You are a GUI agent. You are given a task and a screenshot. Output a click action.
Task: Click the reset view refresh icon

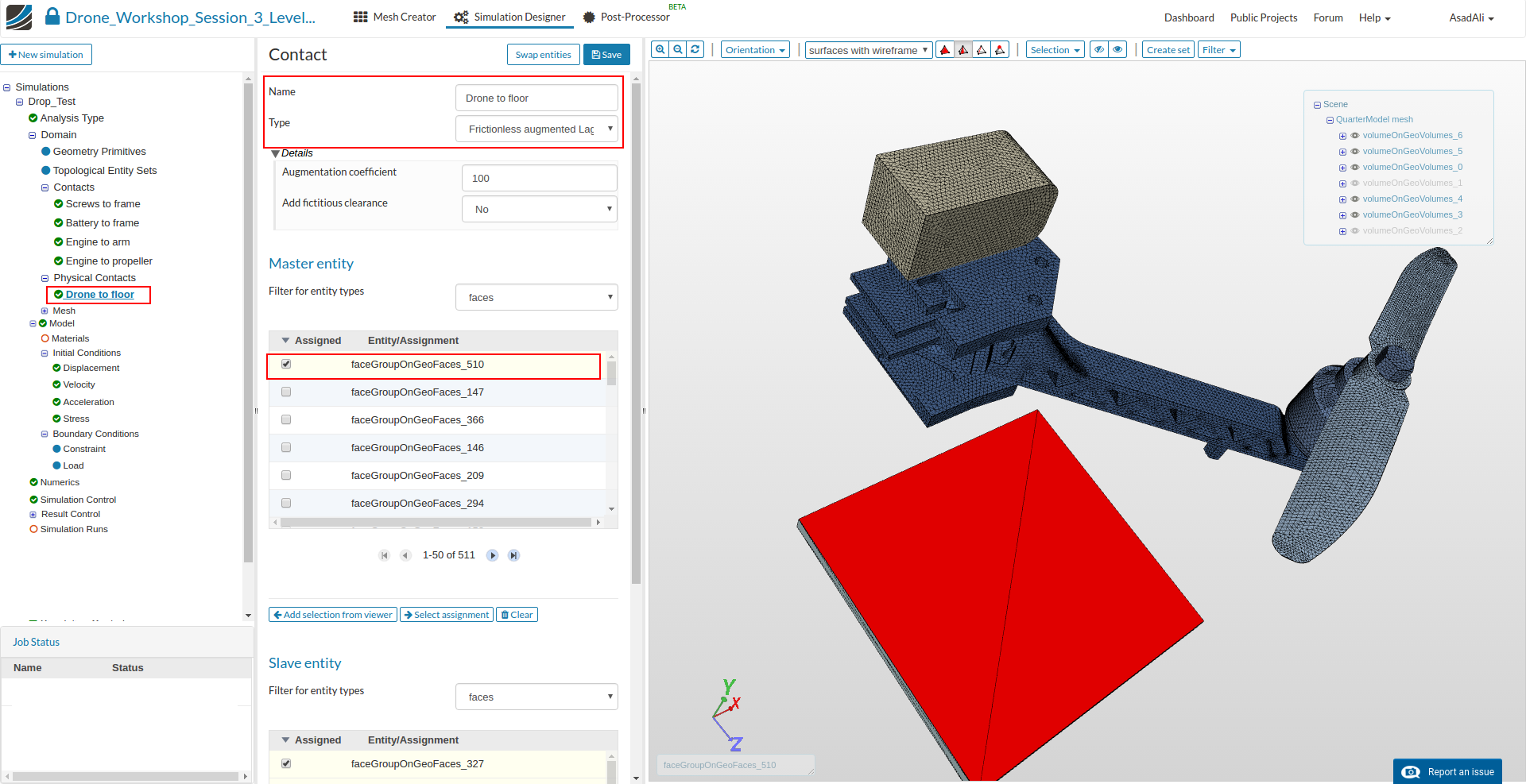click(x=695, y=49)
